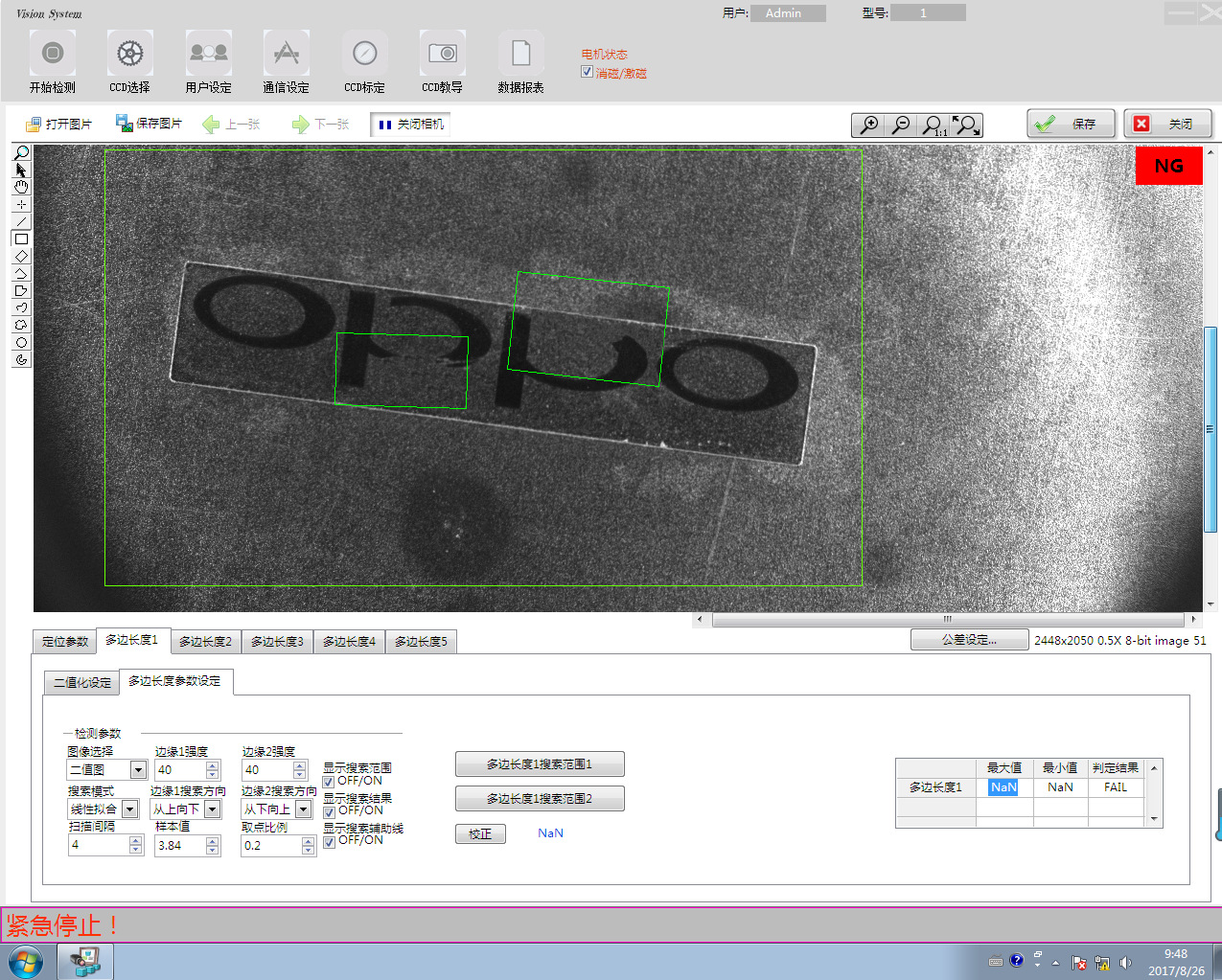Expand the 边缘1搜索方向 dropdown
This screenshot has width=1222, height=980.
[x=213, y=809]
